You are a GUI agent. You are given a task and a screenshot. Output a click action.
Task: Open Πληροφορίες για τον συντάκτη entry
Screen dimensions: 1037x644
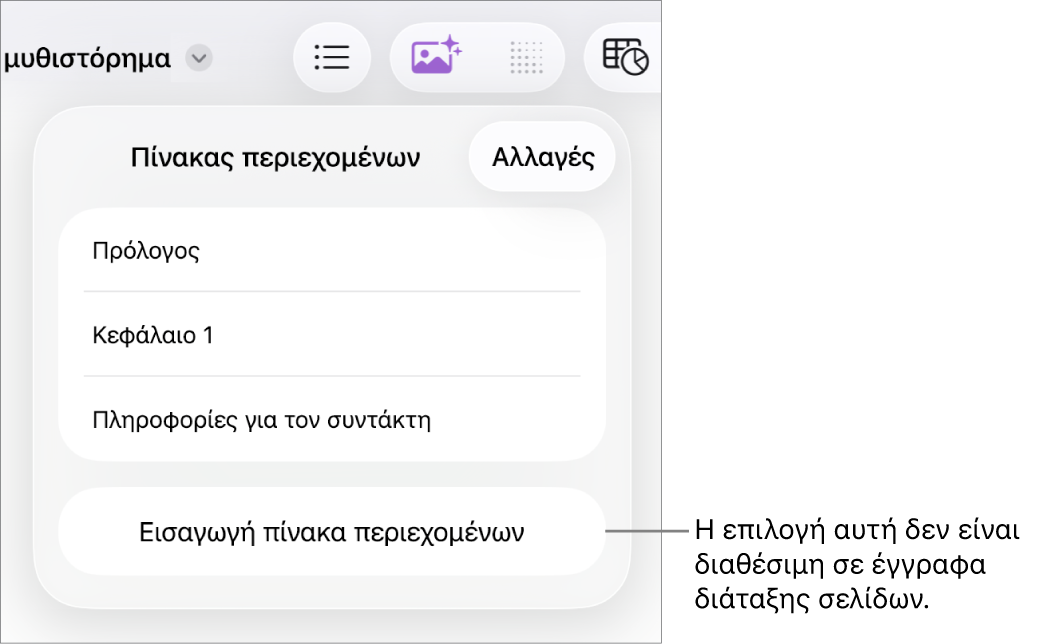332,419
